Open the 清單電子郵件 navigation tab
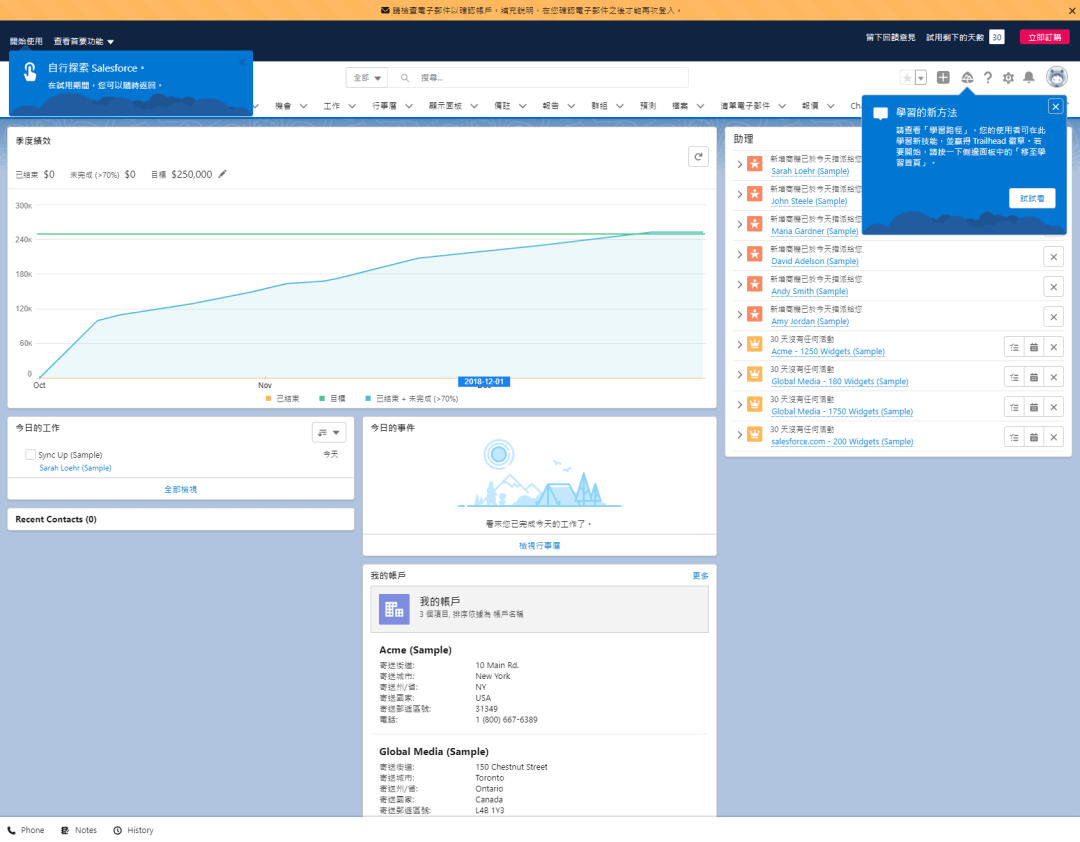 [x=745, y=106]
